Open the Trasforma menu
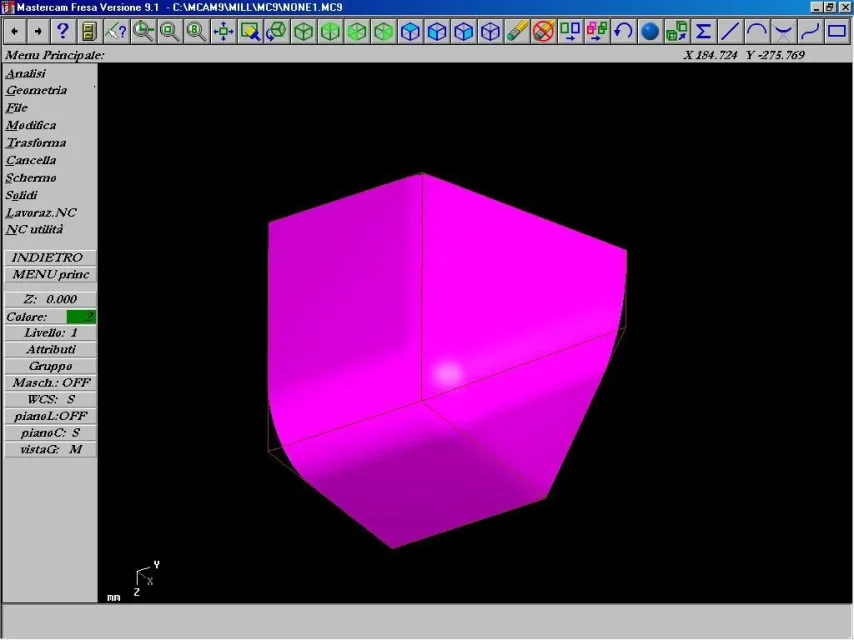854x640 pixels. (36, 143)
